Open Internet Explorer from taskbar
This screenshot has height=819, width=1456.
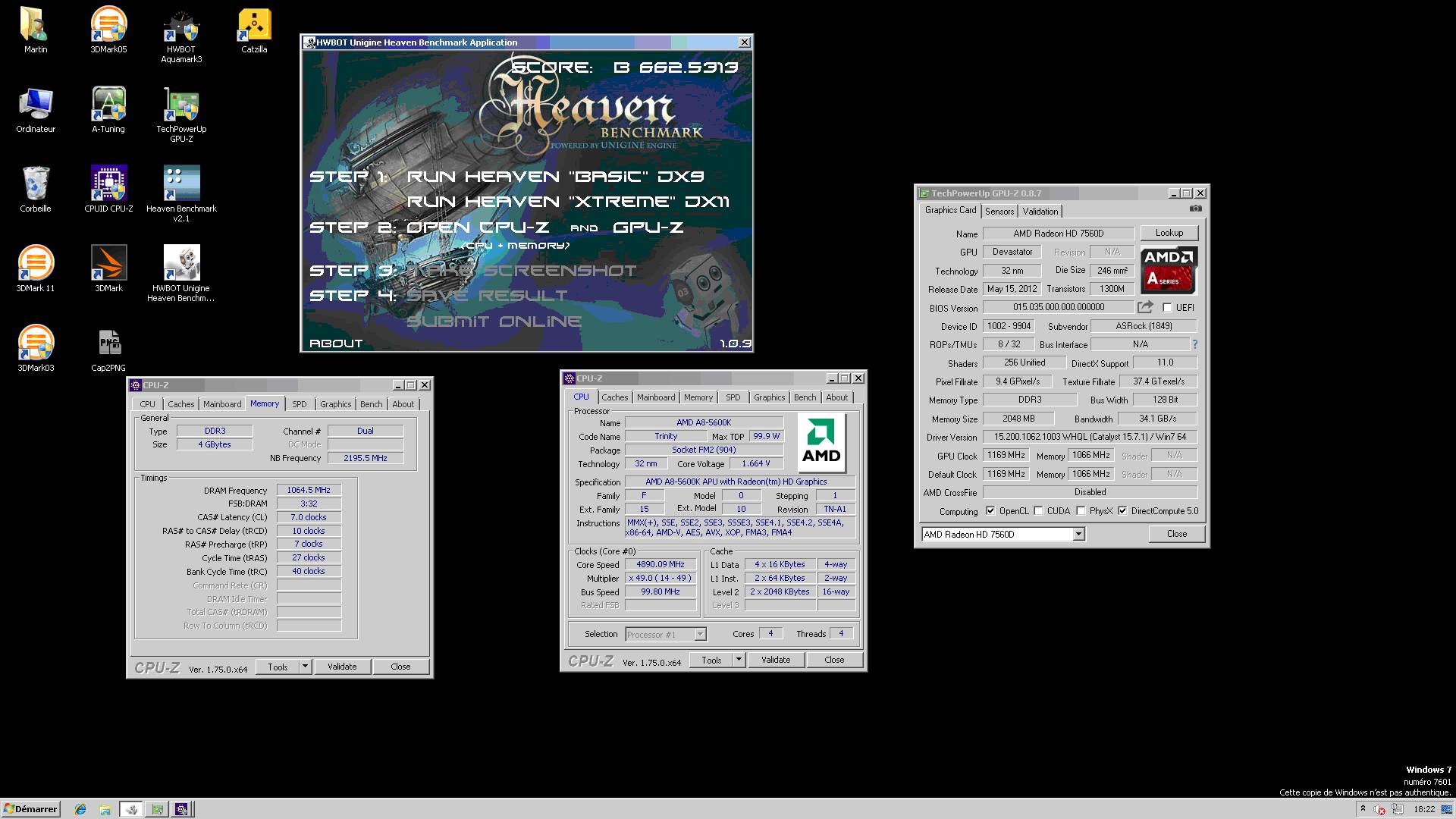[x=80, y=809]
